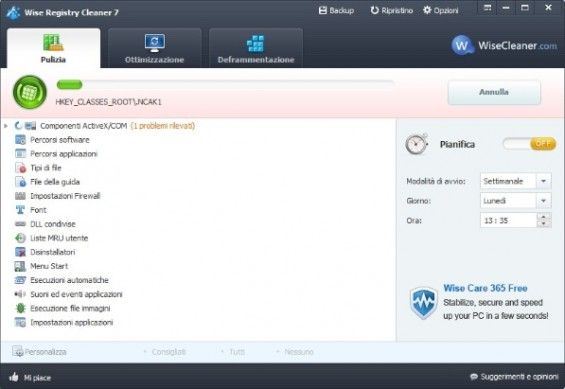Viewport: 565px width, 389px height.
Task: Click the Pianifica stopwatch icon
Action: click(417, 144)
